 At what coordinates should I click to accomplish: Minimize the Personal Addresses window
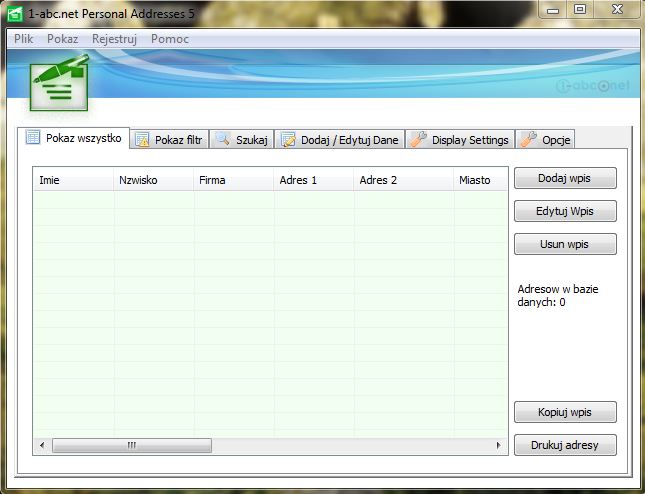[x=552, y=10]
